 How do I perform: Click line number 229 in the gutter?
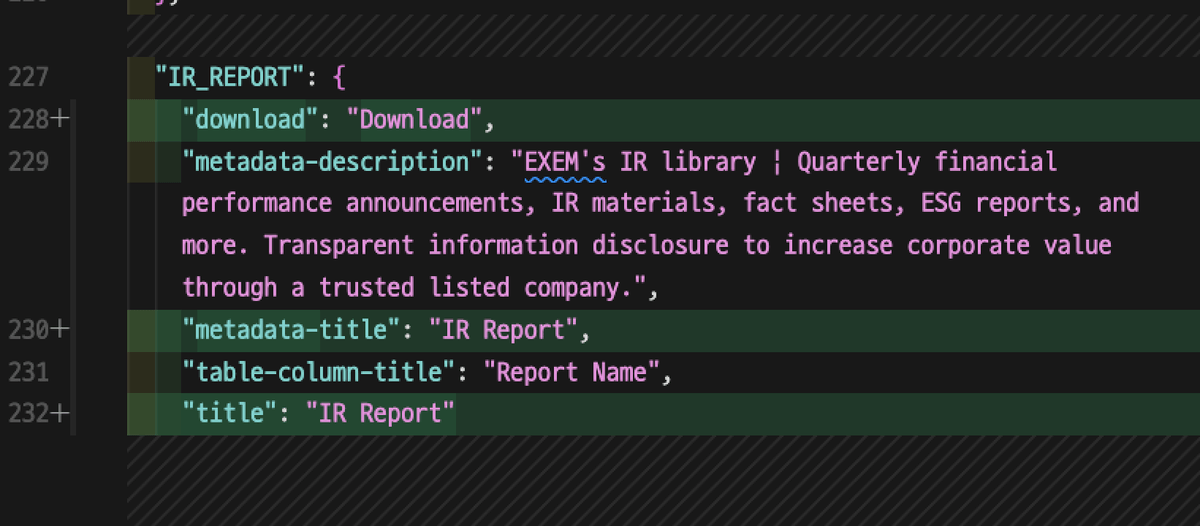click(28, 162)
